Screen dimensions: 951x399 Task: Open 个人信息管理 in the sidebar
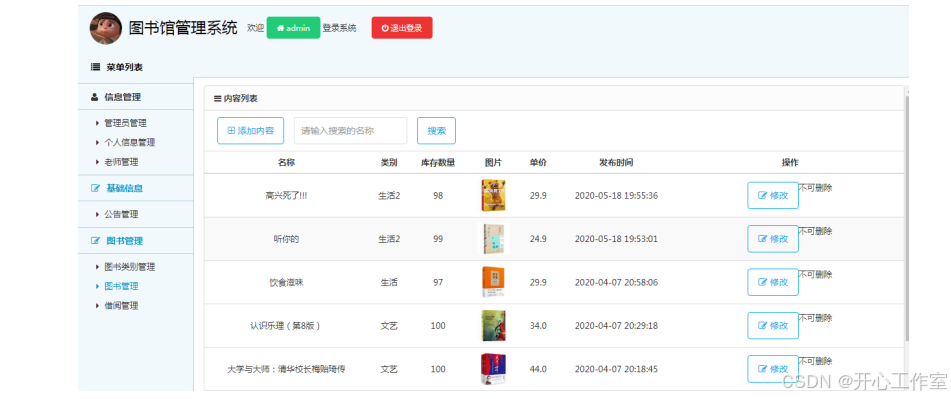129,142
